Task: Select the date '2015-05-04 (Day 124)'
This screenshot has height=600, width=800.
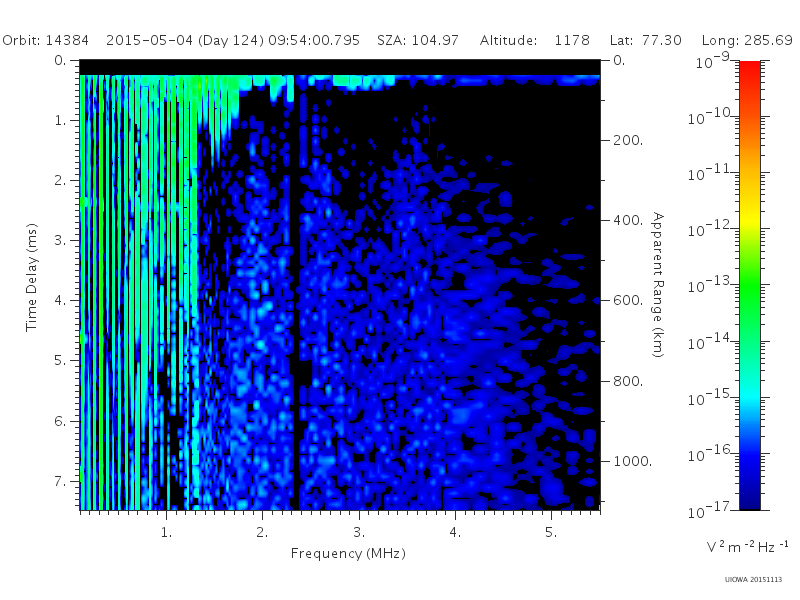Action: point(185,41)
